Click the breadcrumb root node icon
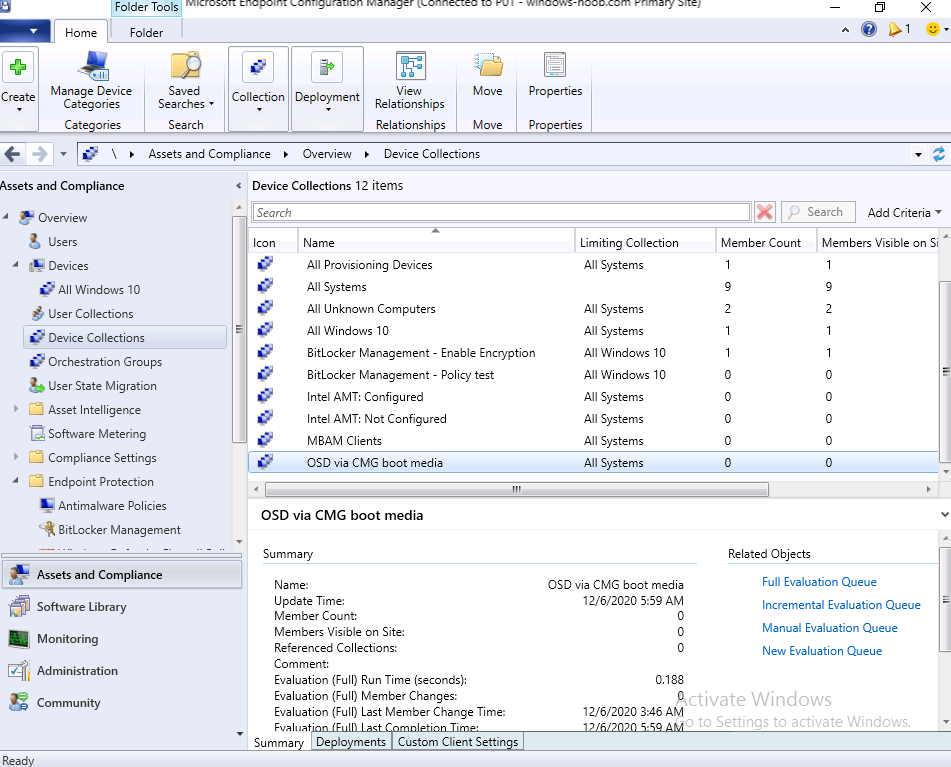The height and width of the screenshot is (767, 951). (x=90, y=154)
